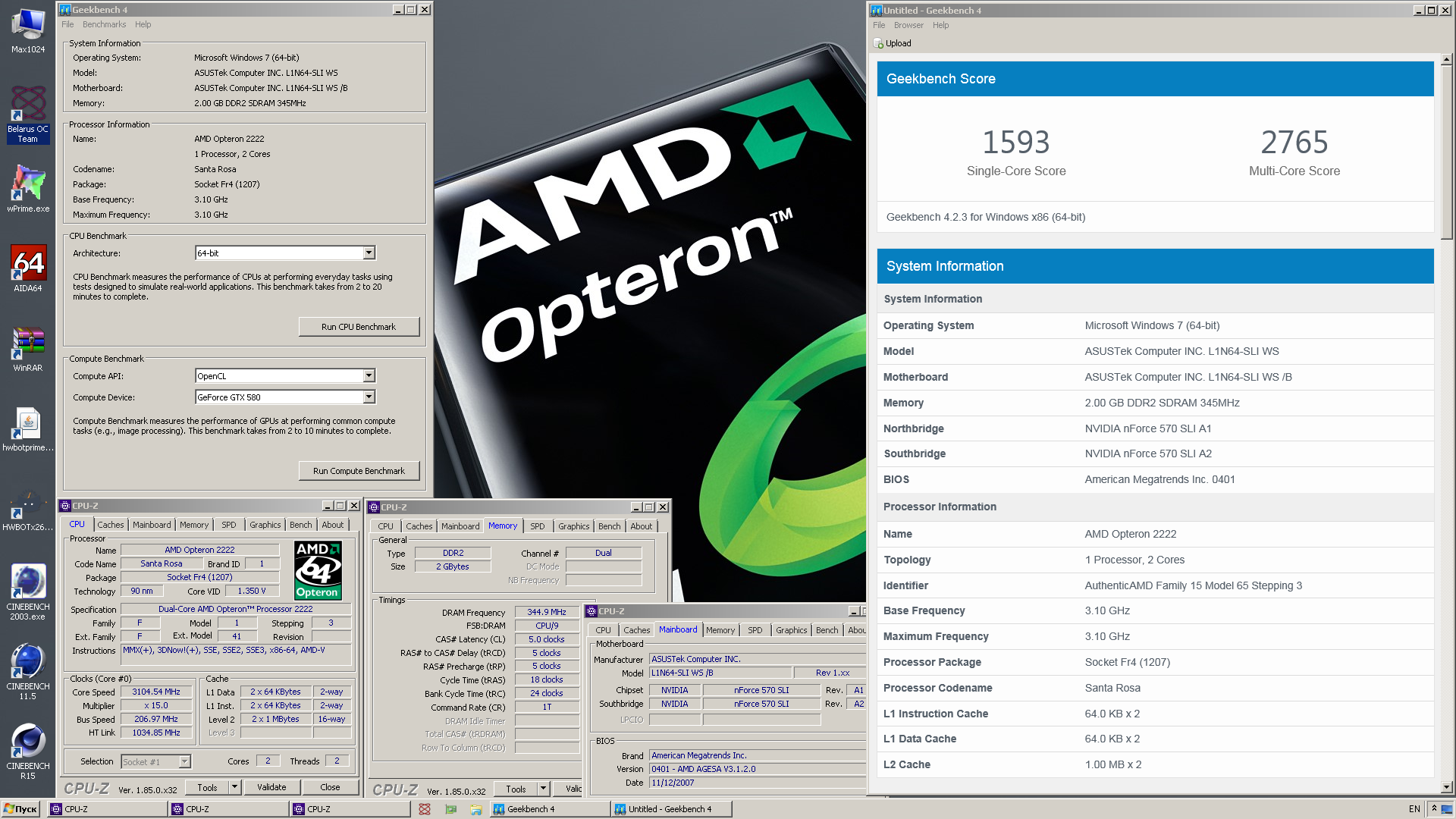Click the Close button in the left CPU-Z window

pos(330,787)
